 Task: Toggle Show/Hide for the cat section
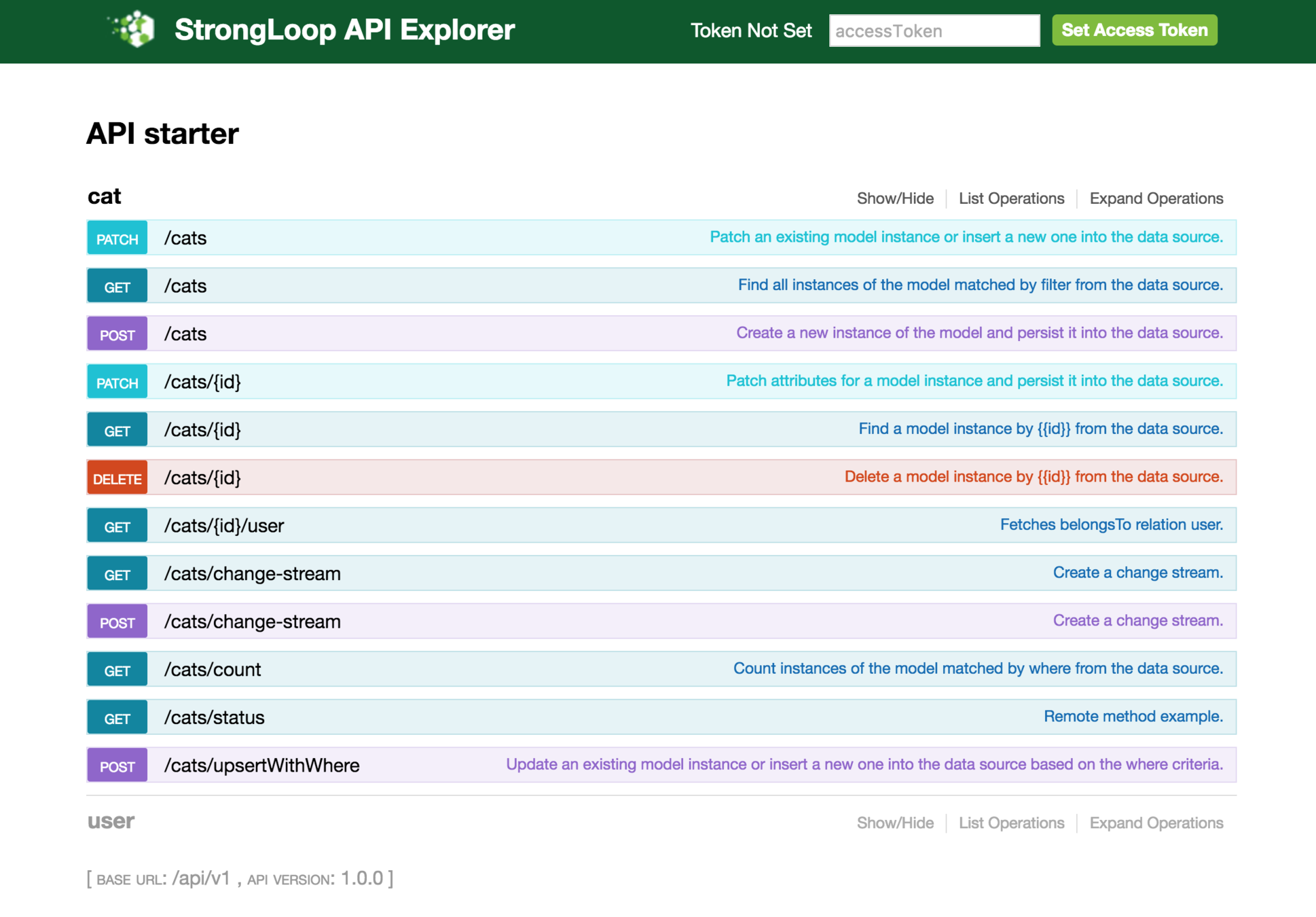[894, 198]
